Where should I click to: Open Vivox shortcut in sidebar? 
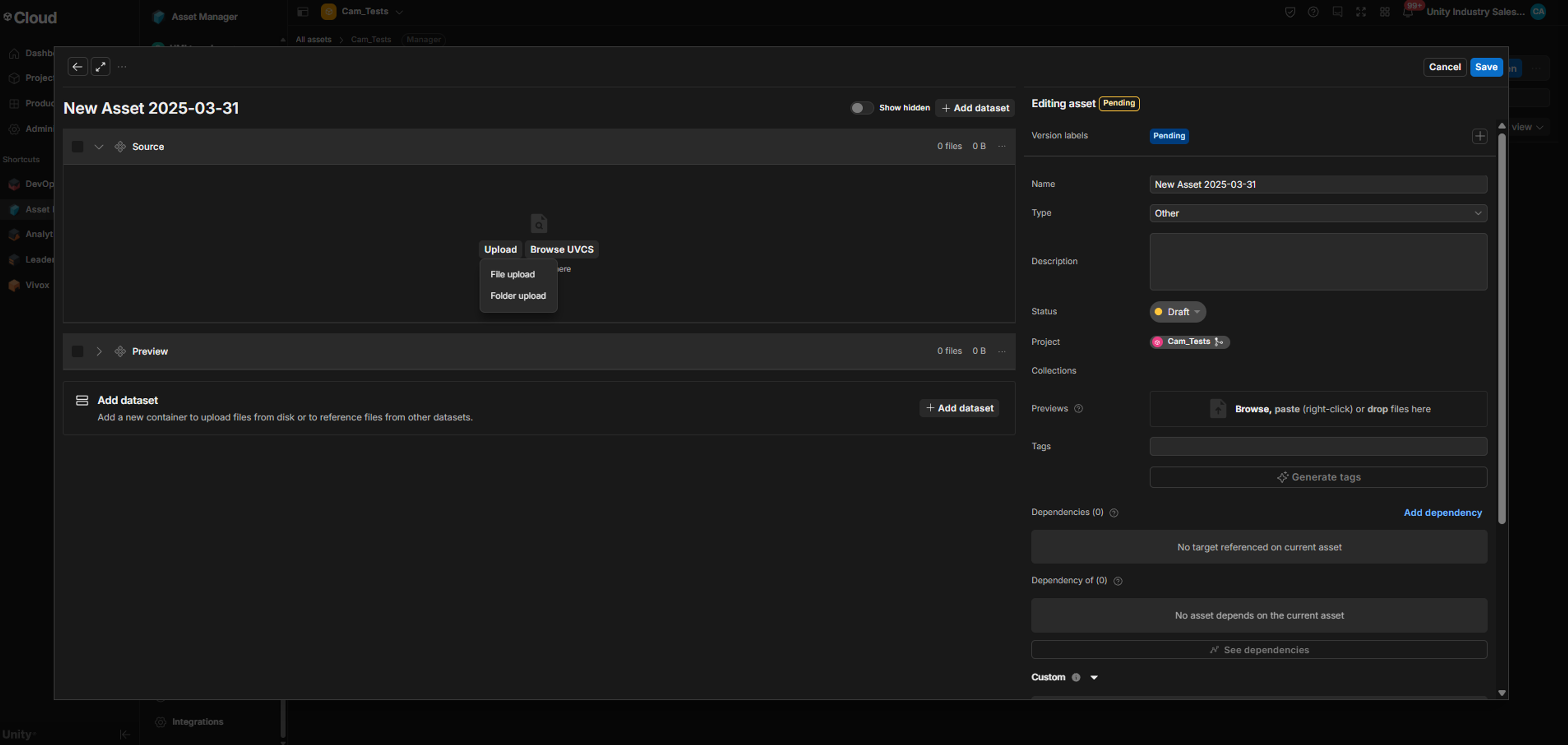coord(37,285)
